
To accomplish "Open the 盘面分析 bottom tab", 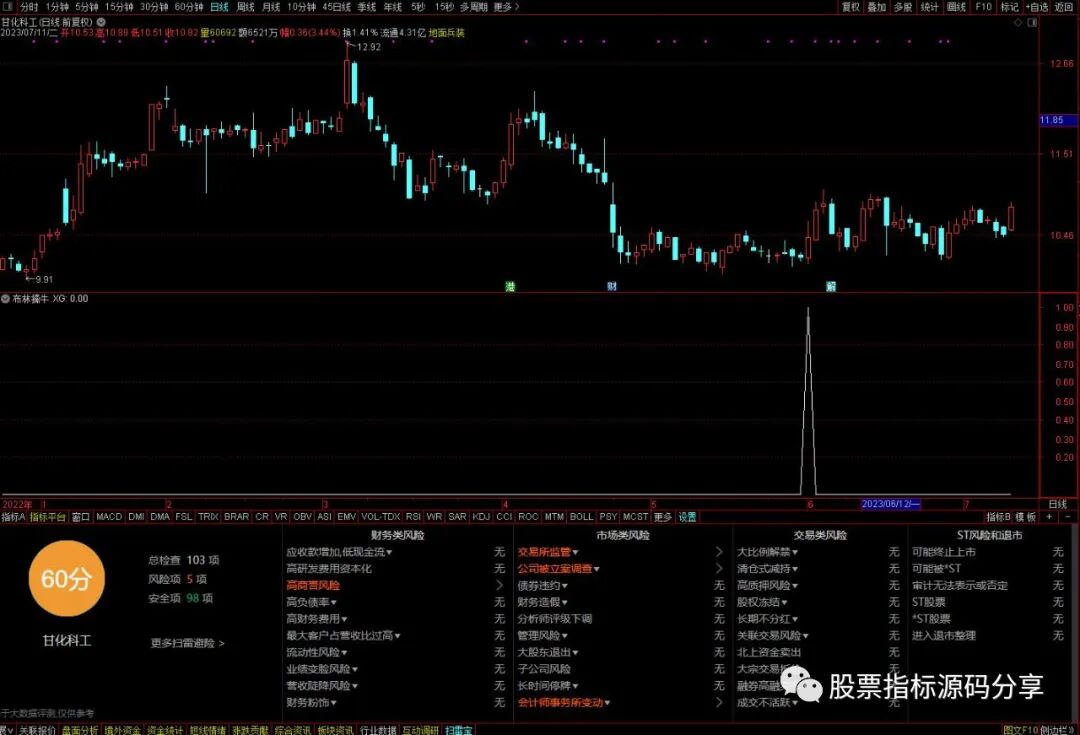I will [80, 730].
